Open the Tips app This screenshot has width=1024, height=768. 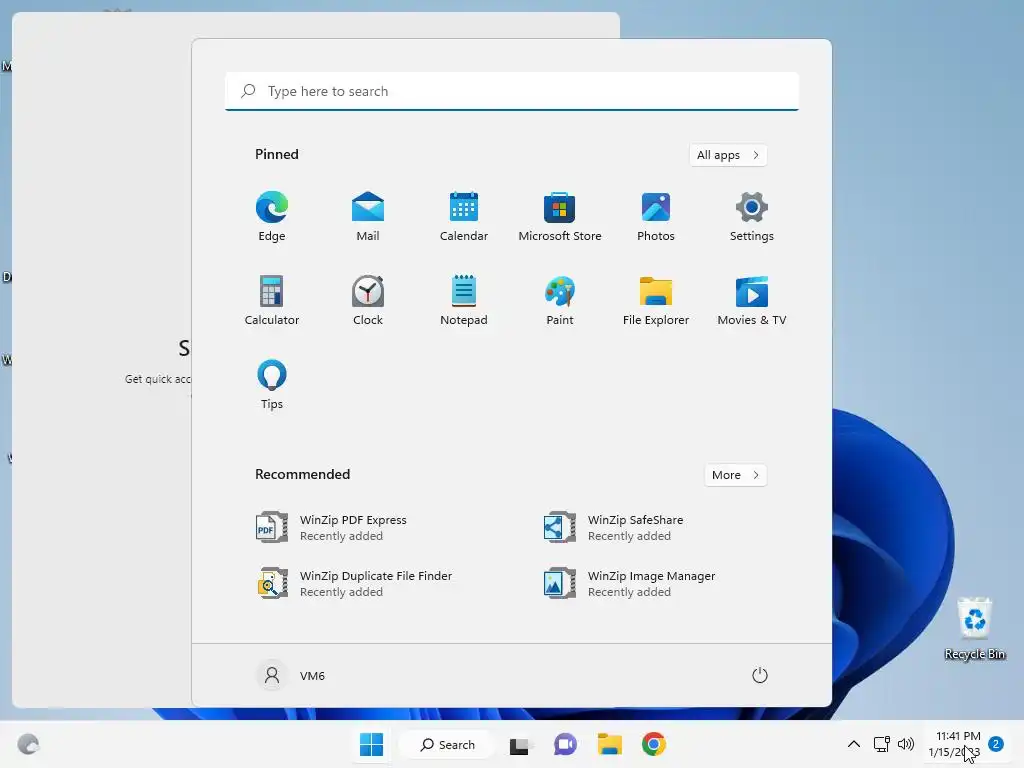[272, 385]
